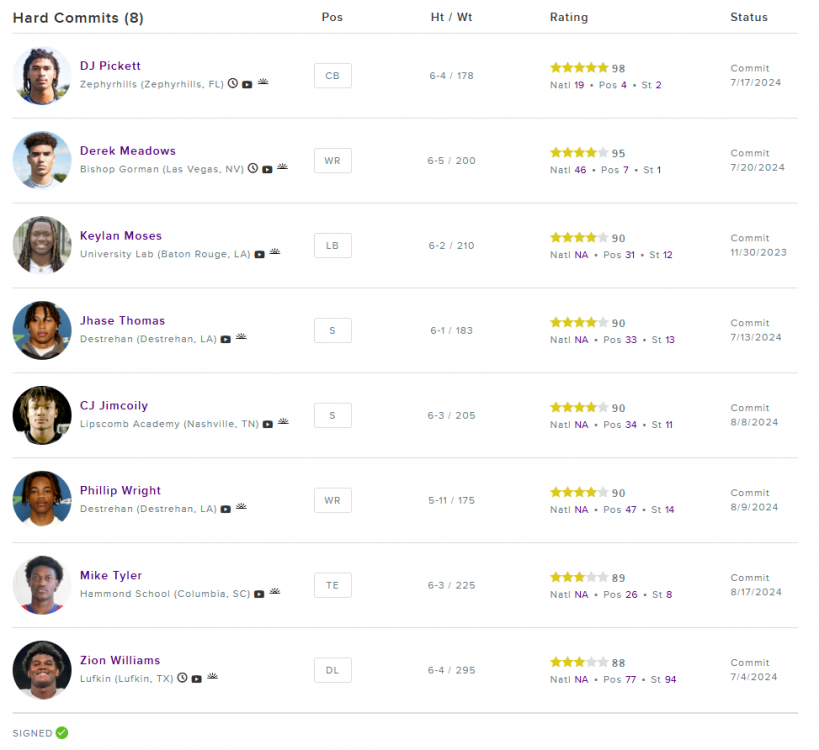The width and height of the screenshot is (819, 750).
Task: Open the Zion Williams name link
Action: (x=120, y=660)
